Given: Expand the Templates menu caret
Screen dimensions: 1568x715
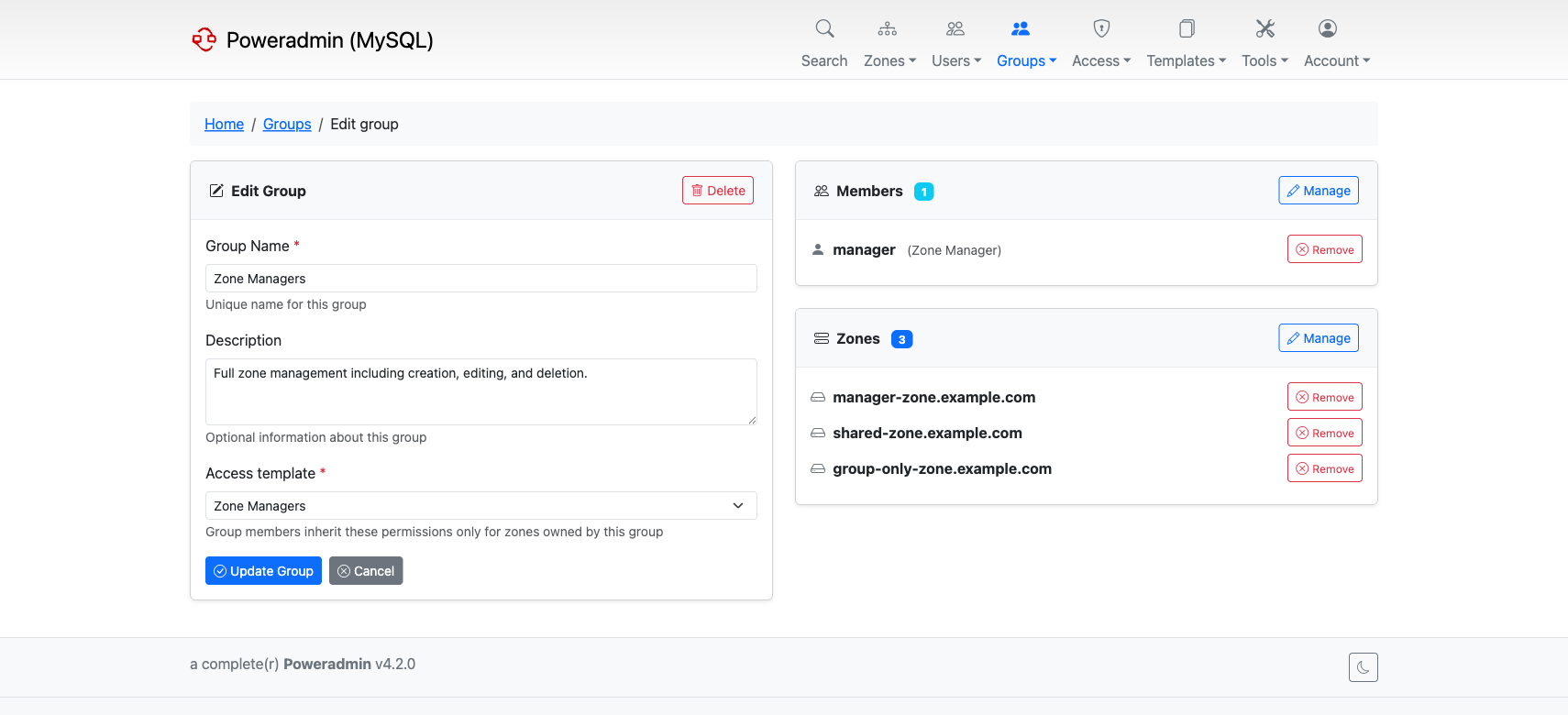Looking at the screenshot, I should 1222,60.
